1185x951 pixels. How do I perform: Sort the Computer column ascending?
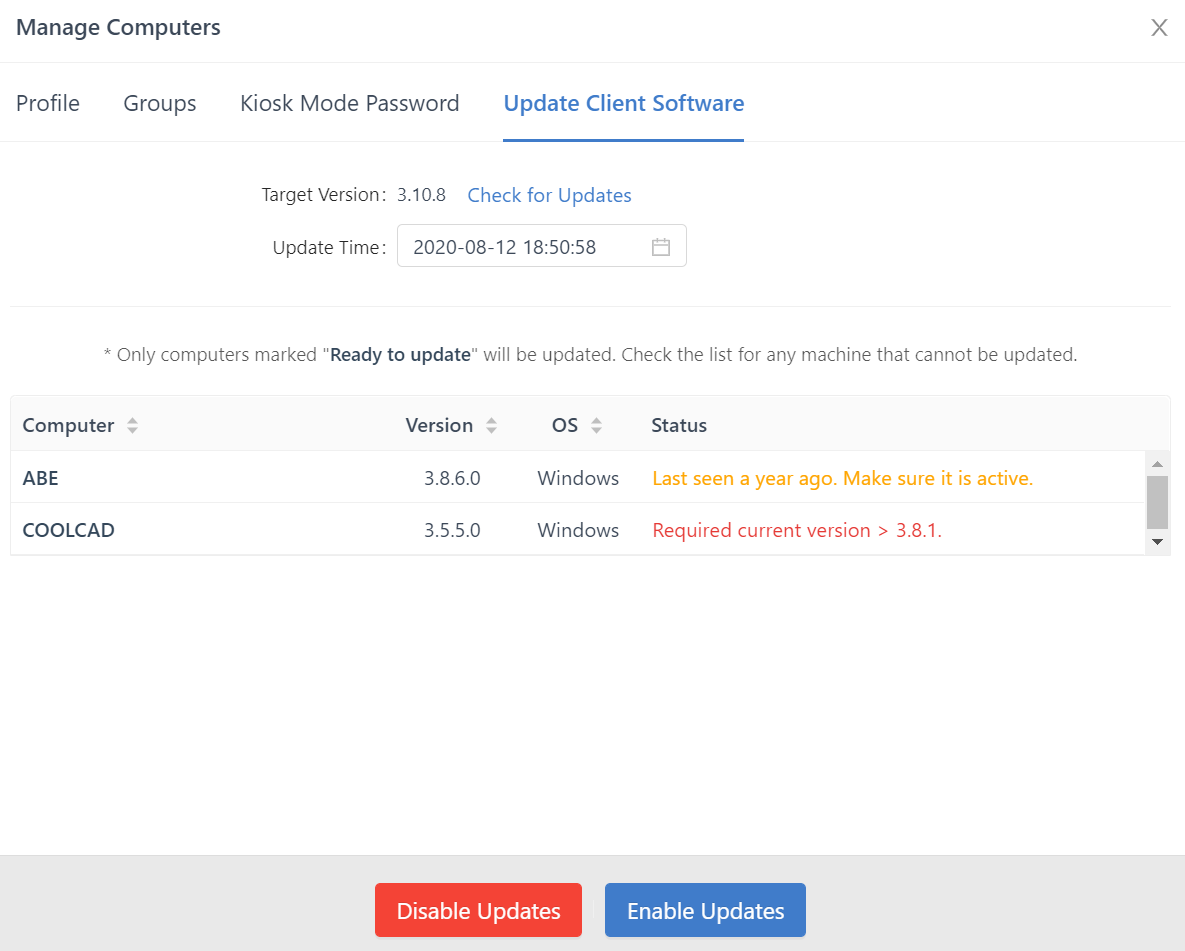click(133, 420)
